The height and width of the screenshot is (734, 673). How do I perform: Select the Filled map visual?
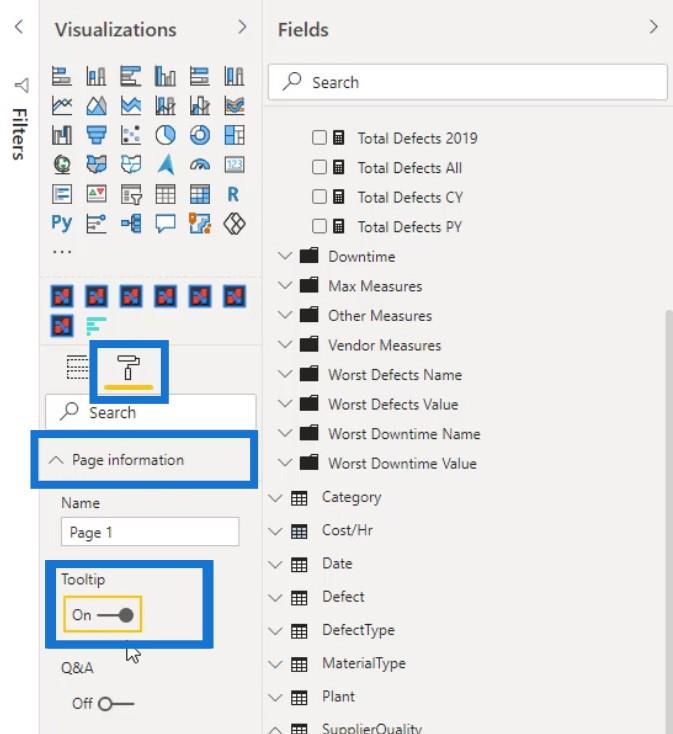pyautogui.click(x=96, y=165)
